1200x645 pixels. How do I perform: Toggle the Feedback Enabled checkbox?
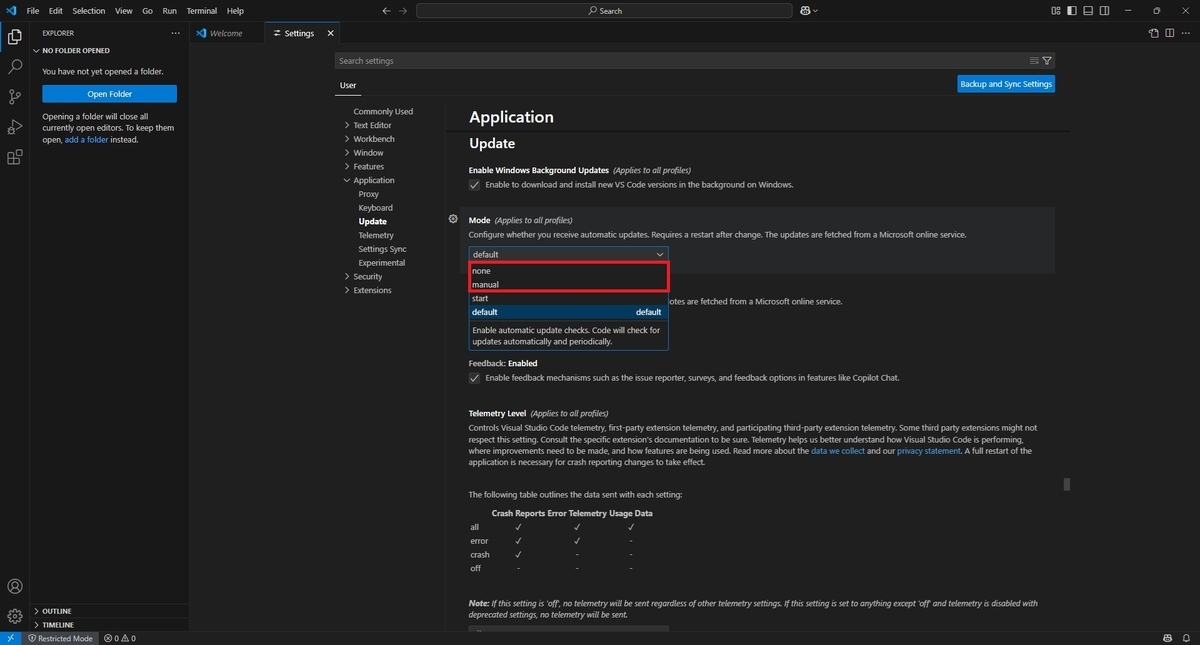[x=475, y=378]
